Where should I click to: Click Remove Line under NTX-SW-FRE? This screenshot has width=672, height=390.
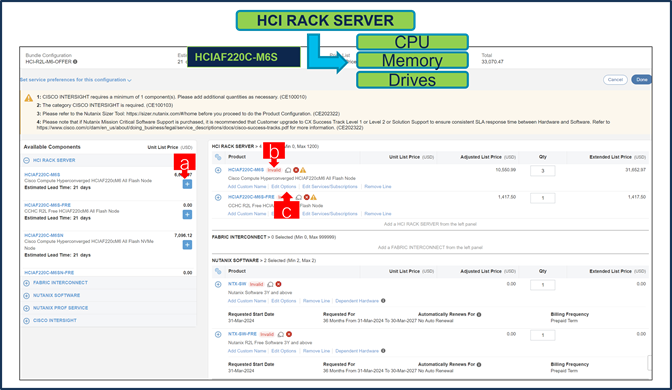point(316,351)
